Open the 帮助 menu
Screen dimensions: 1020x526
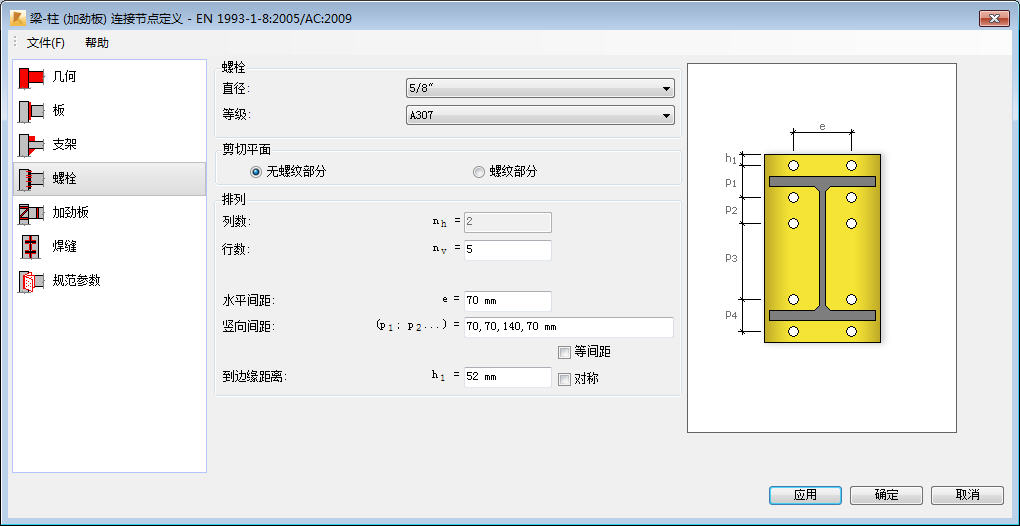click(97, 43)
